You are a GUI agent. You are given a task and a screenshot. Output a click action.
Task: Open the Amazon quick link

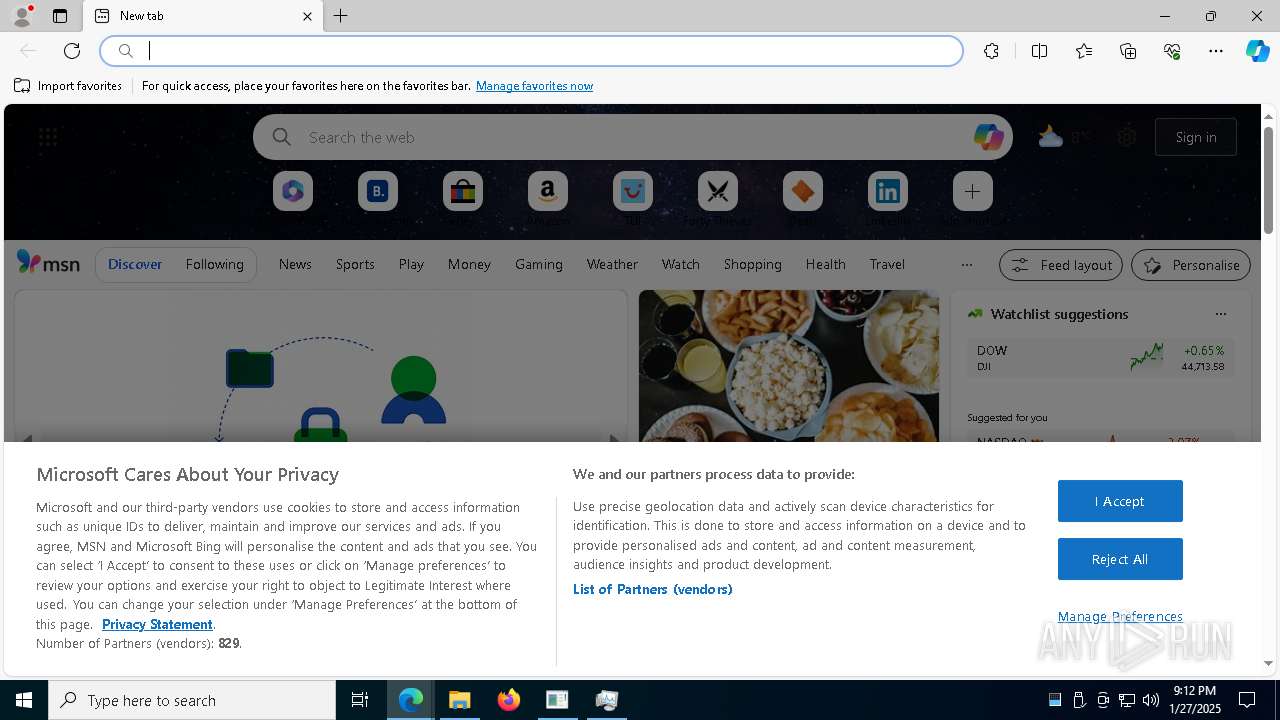click(548, 191)
